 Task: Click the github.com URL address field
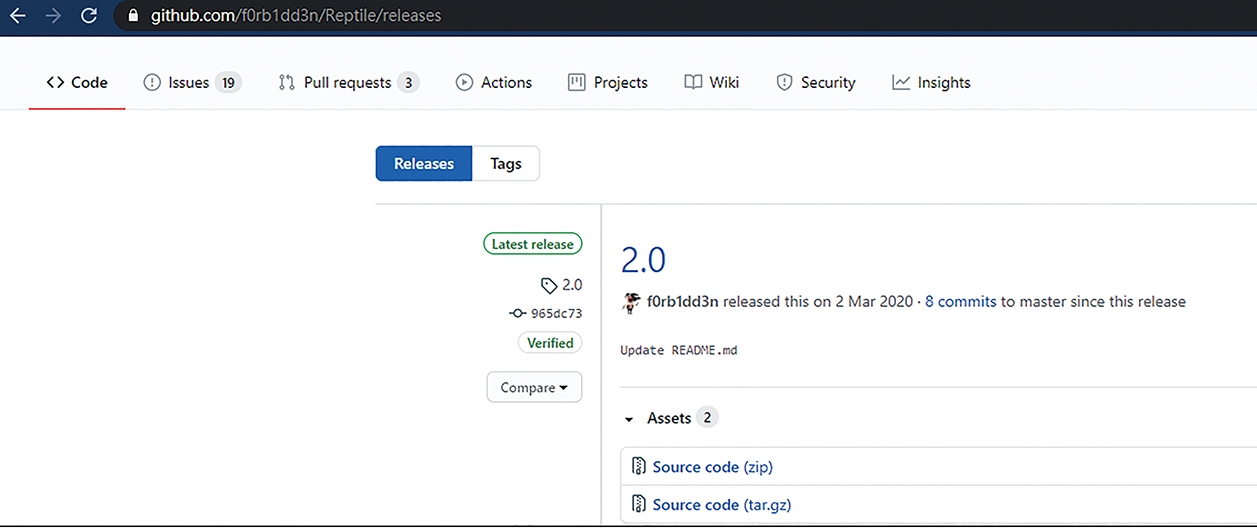point(296,16)
